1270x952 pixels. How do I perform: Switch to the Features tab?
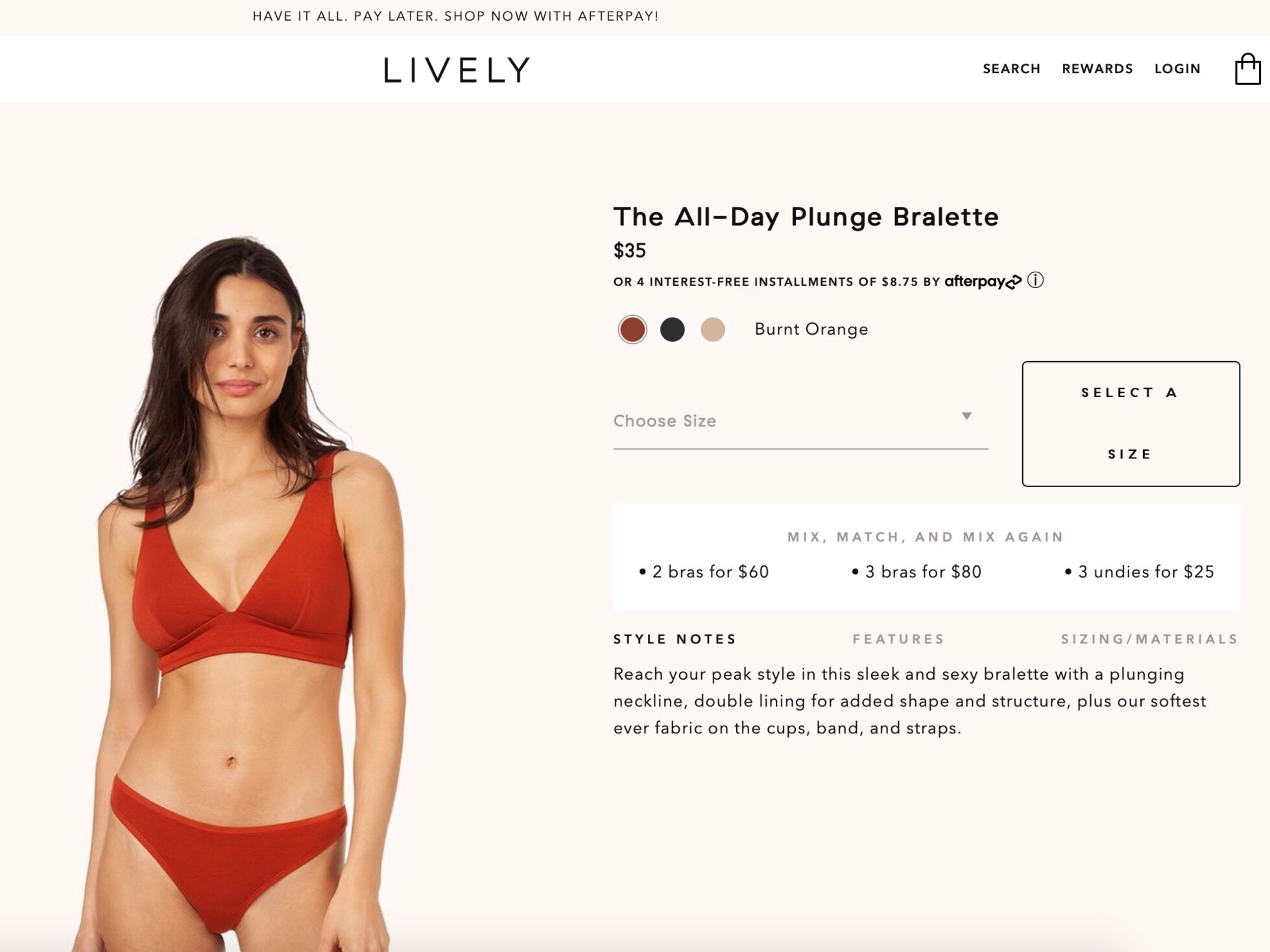tap(898, 639)
